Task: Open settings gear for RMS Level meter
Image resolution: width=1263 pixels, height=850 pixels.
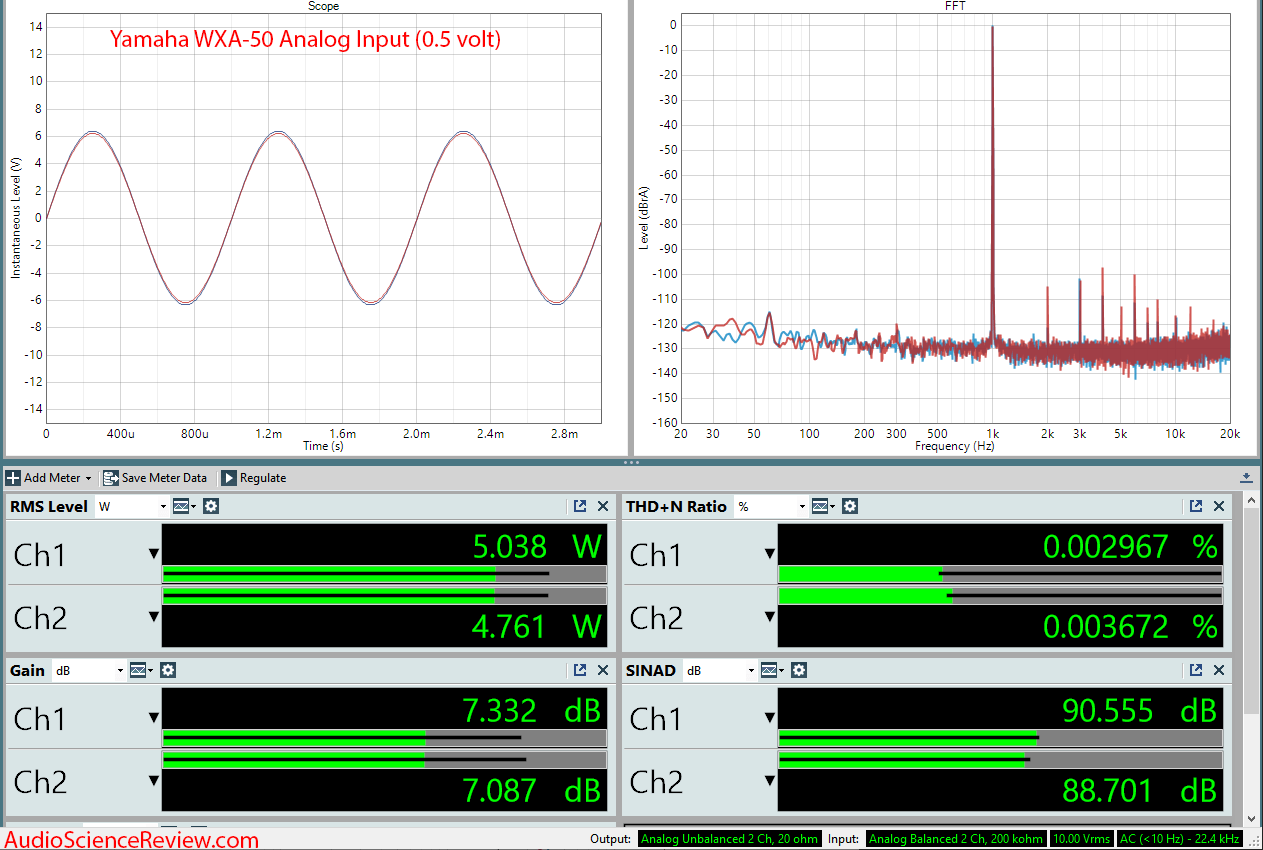Action: click(x=211, y=506)
